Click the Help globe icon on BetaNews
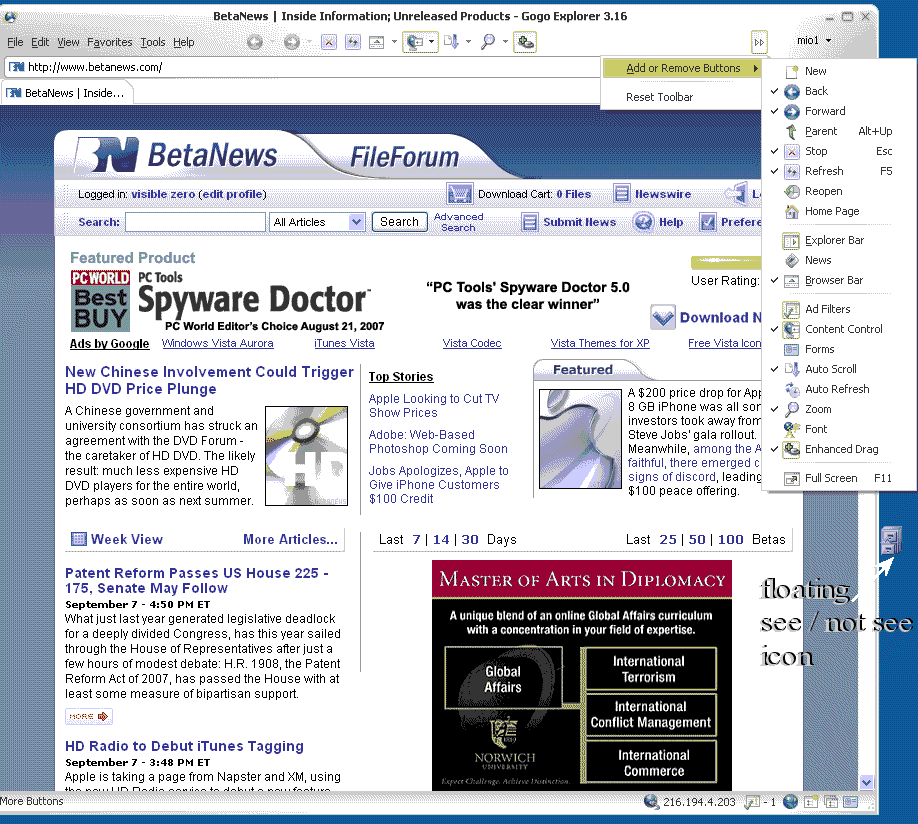 [643, 222]
